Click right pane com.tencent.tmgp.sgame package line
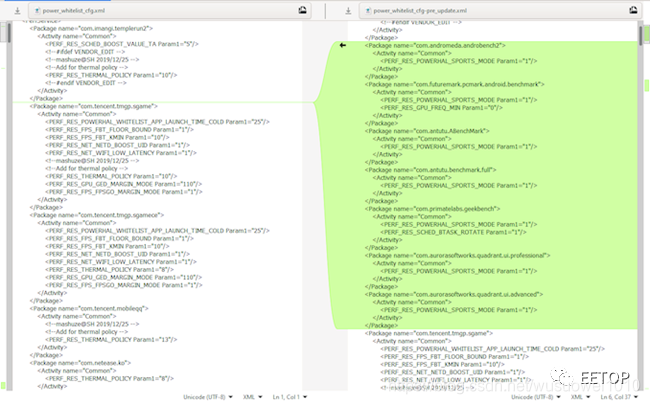 [x=429, y=333]
